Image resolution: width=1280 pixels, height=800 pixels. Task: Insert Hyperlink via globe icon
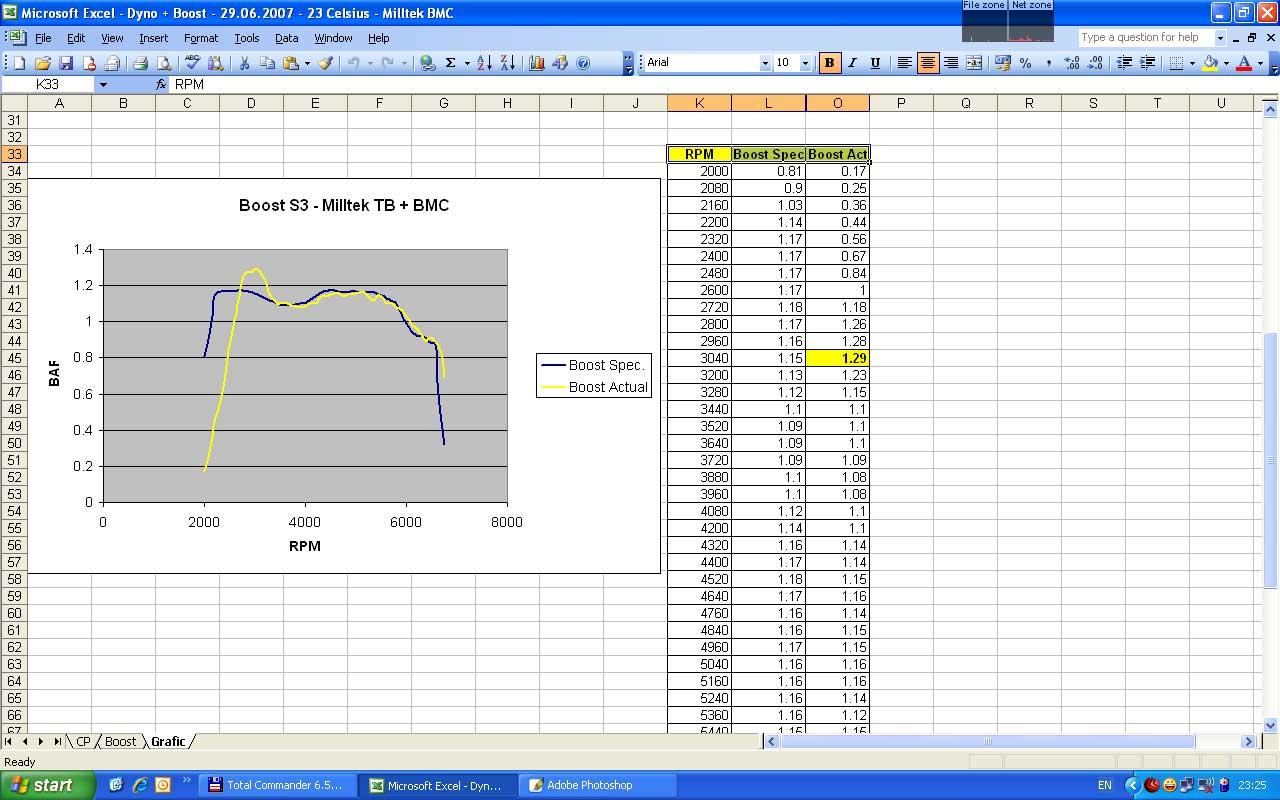(x=428, y=63)
